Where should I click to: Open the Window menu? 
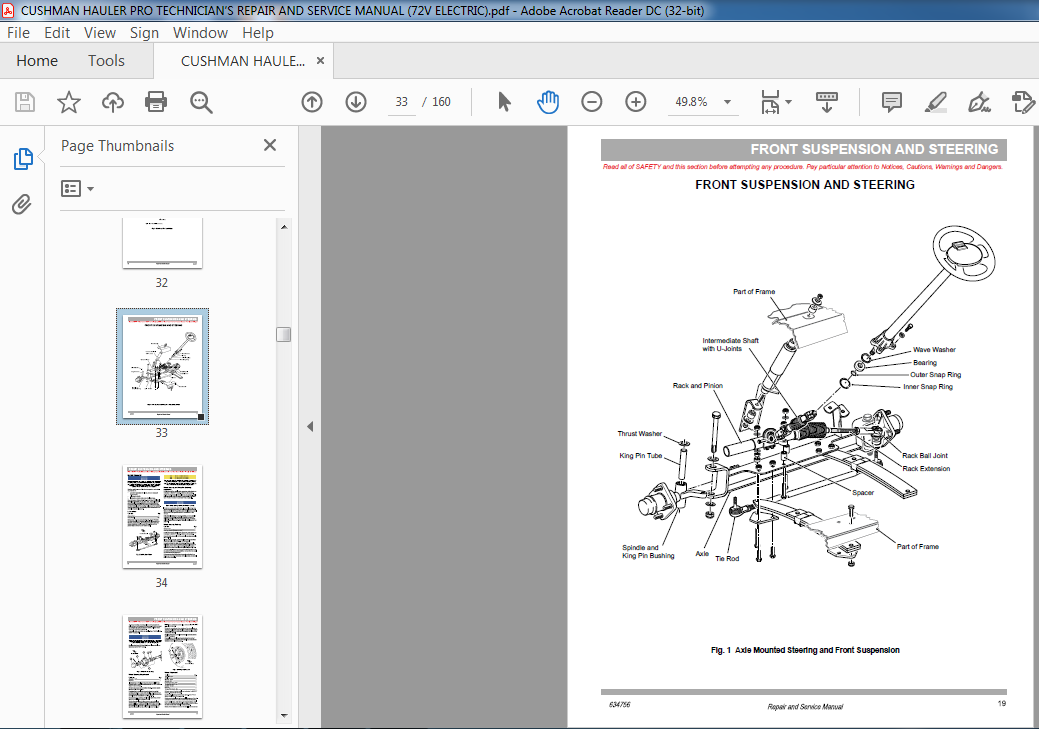[200, 32]
